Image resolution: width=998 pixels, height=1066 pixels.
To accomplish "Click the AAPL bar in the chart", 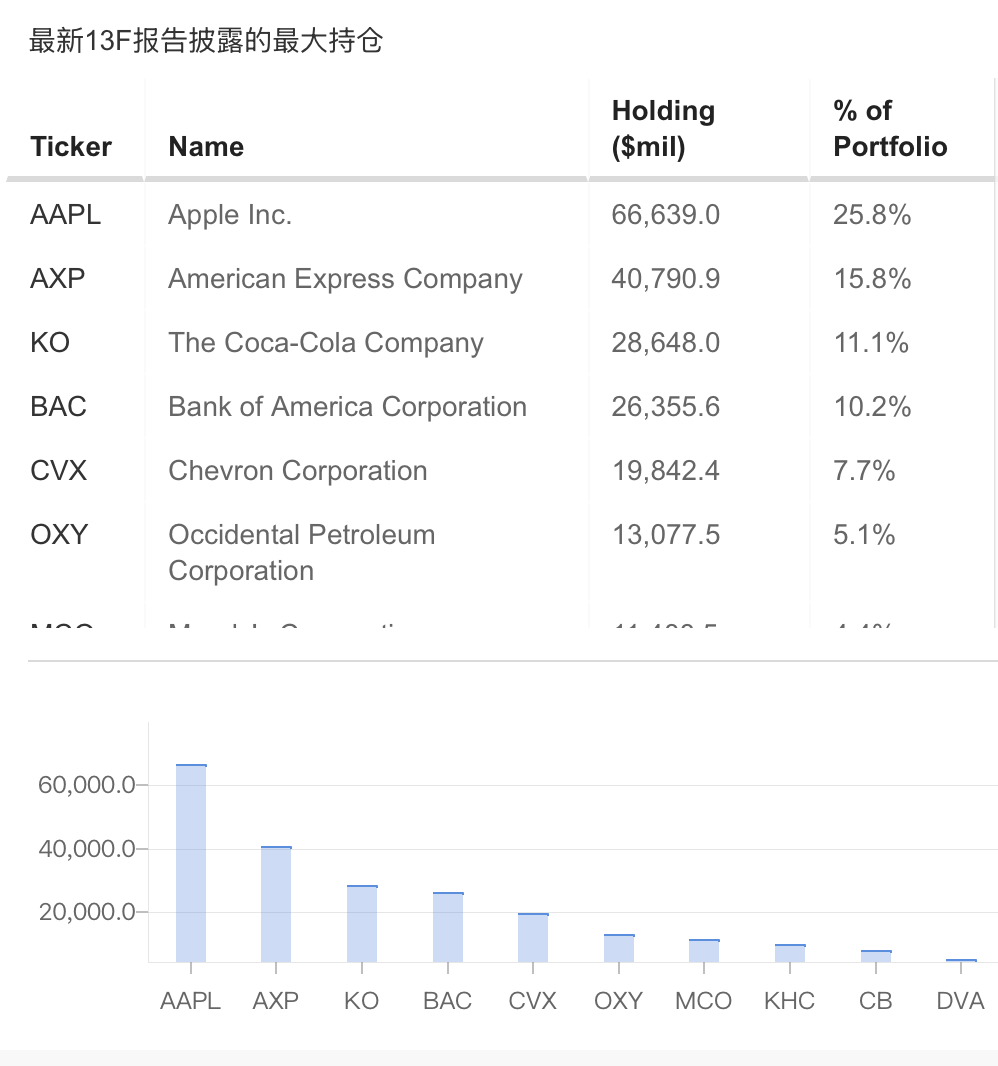I will (191, 863).
